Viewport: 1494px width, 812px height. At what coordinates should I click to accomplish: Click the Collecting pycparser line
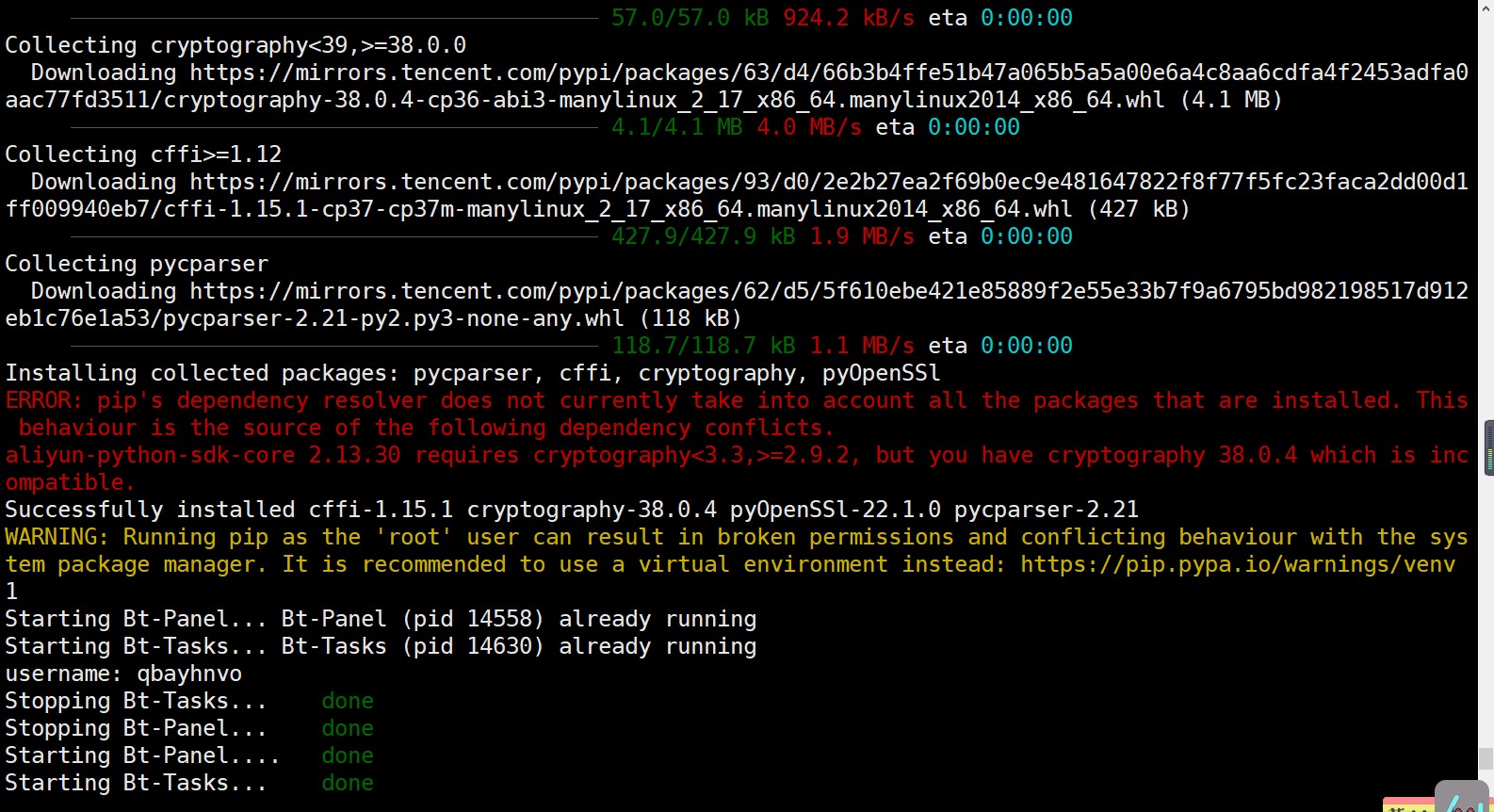point(137,264)
